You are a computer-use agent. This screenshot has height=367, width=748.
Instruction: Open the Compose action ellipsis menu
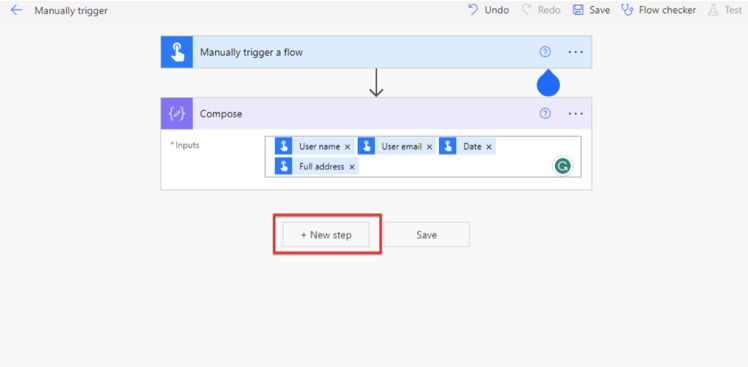tap(576, 114)
